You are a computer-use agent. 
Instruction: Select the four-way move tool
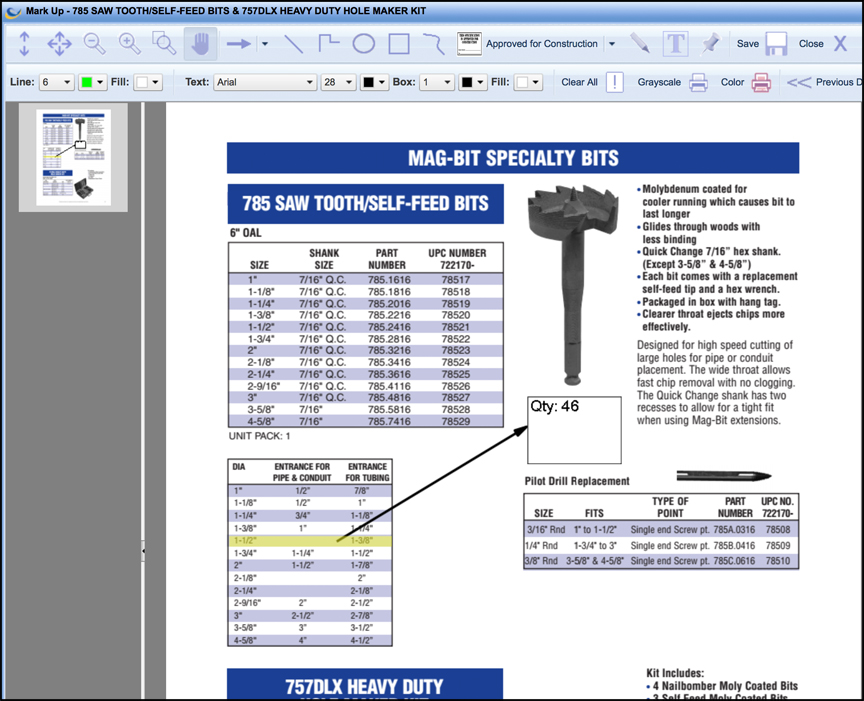click(60, 44)
